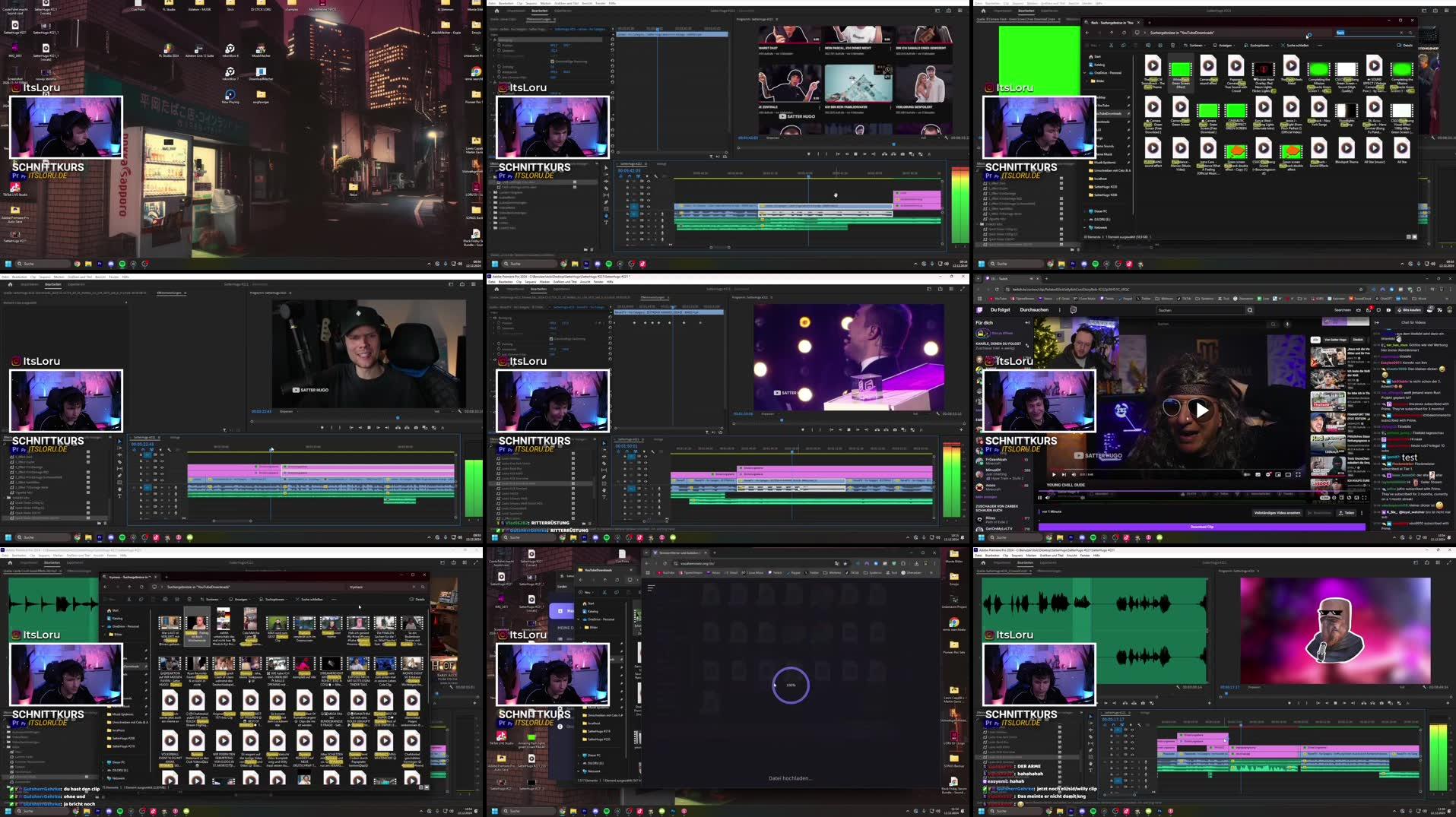Viewport: 1456px width, 817px height.
Task: Focus the Twitch 'Suchen' search field
Action: click(x=1200, y=310)
